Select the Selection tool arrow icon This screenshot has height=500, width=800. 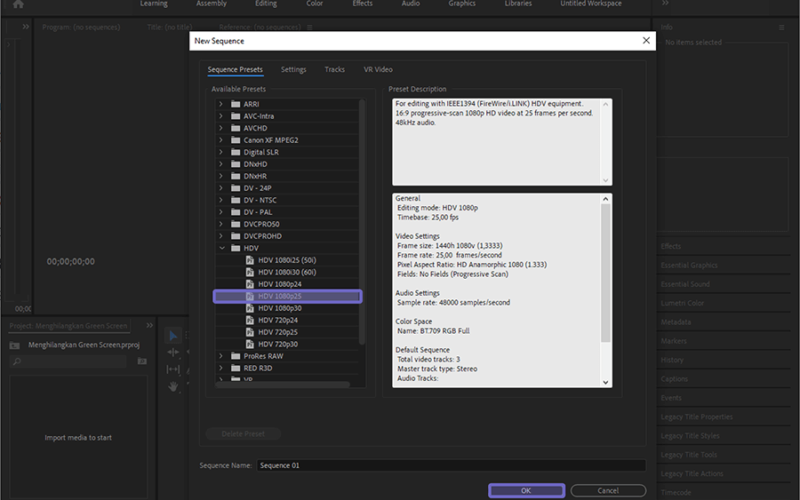point(173,336)
